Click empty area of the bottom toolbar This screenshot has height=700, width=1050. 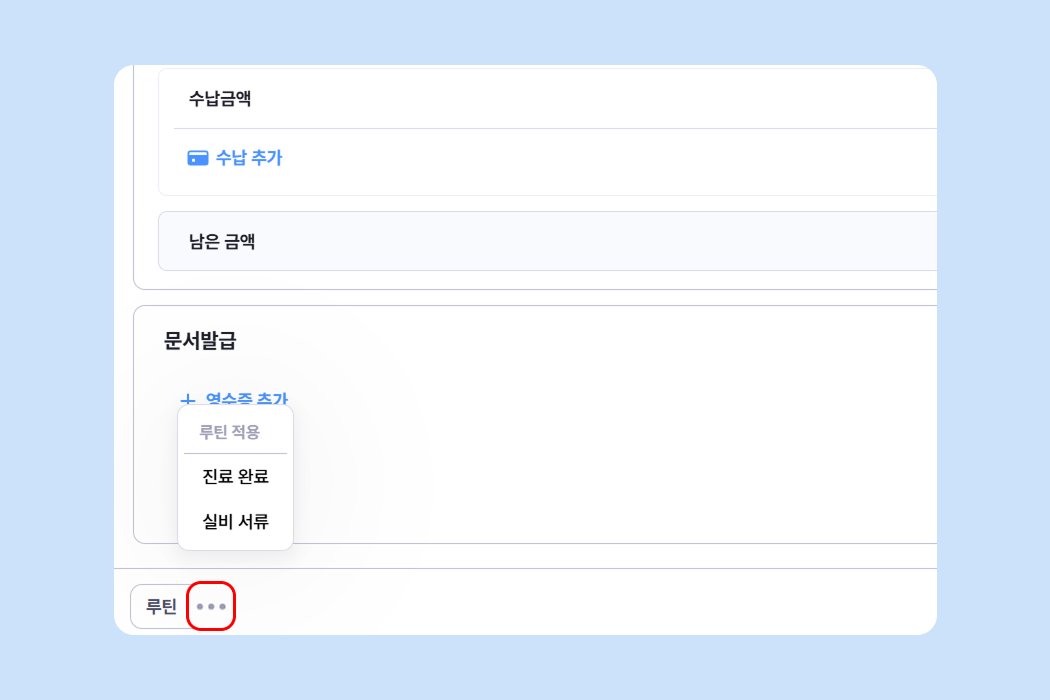pyautogui.click(x=600, y=606)
